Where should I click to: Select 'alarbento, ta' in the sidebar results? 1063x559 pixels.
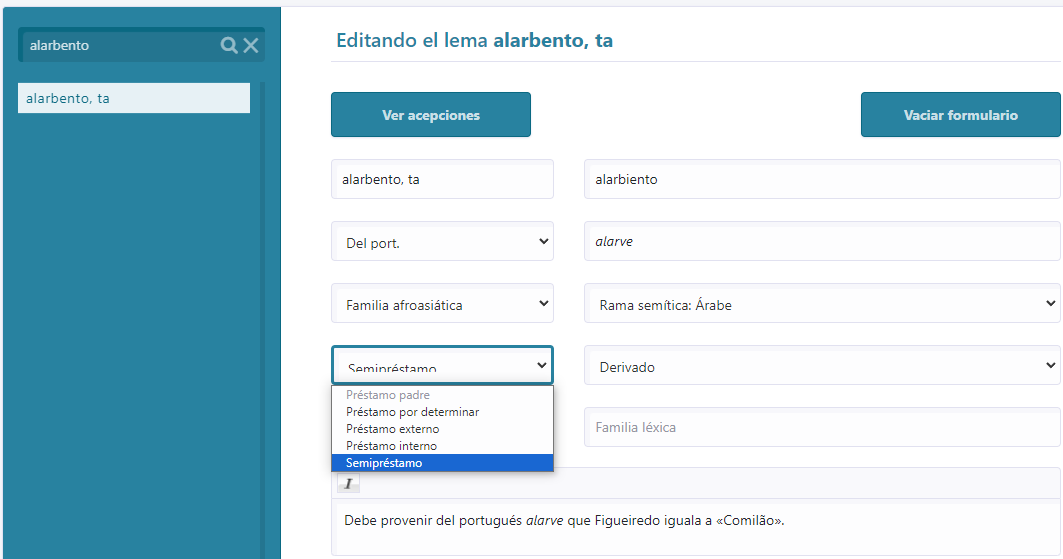click(134, 98)
